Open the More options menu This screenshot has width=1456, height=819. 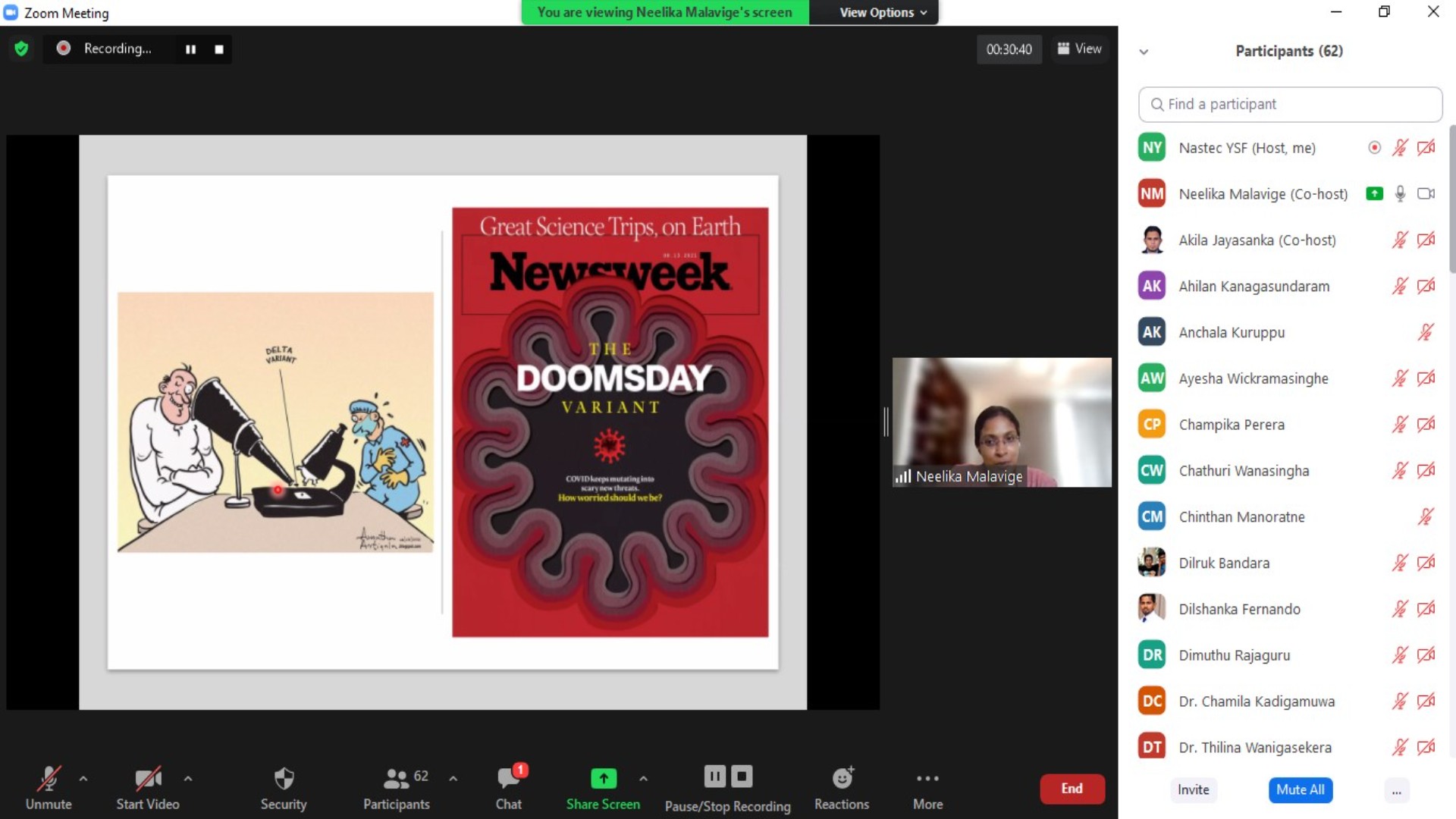[927, 789]
